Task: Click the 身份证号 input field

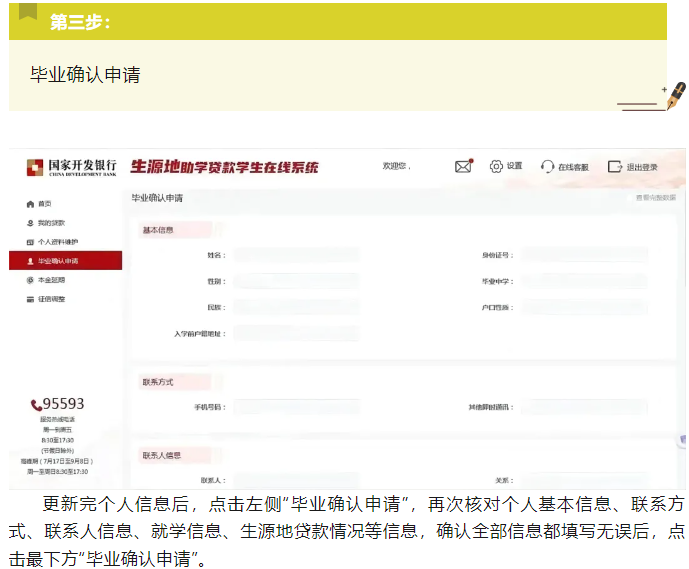Action: [584, 255]
